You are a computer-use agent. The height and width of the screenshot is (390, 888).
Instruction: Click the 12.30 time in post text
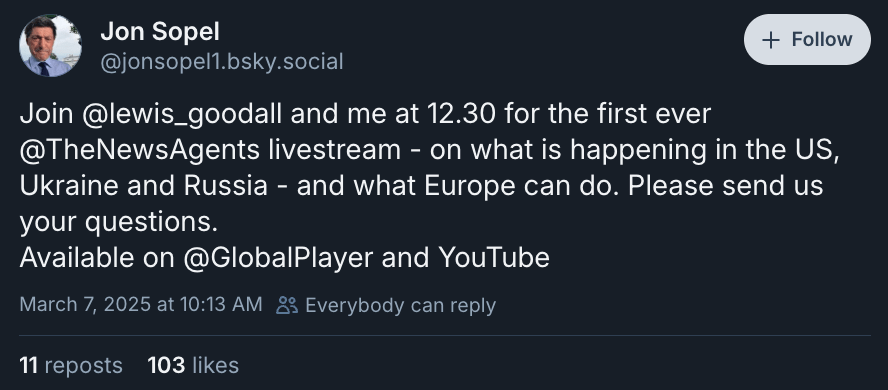[462, 114]
